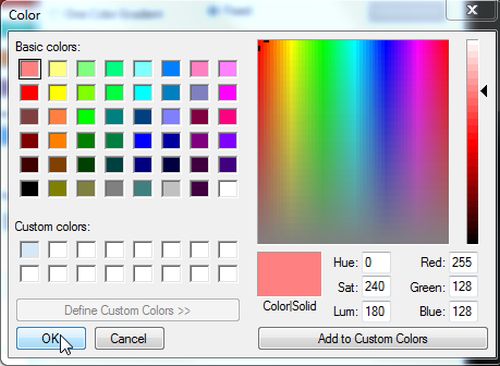The height and width of the screenshot is (366, 500).
Task: Click the Cancel button
Action: pos(129,338)
